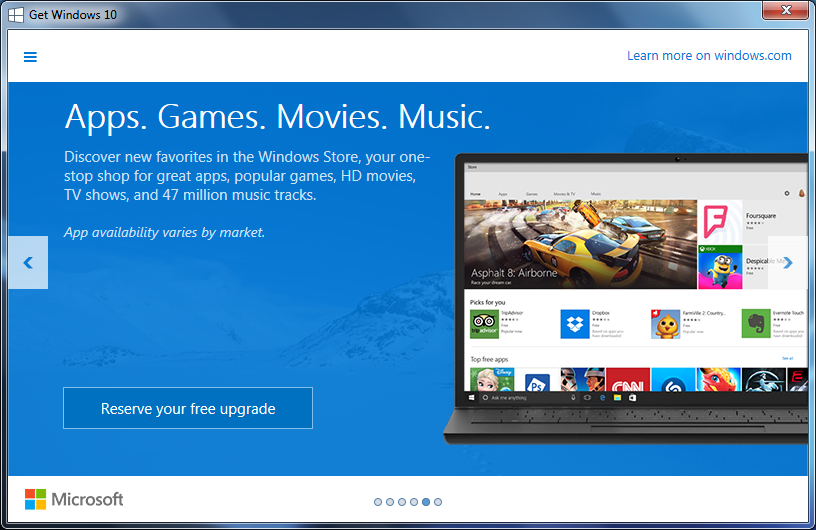The width and height of the screenshot is (816, 530).
Task: Advance to next slide with right arrow
Action: pyautogui.click(x=788, y=263)
